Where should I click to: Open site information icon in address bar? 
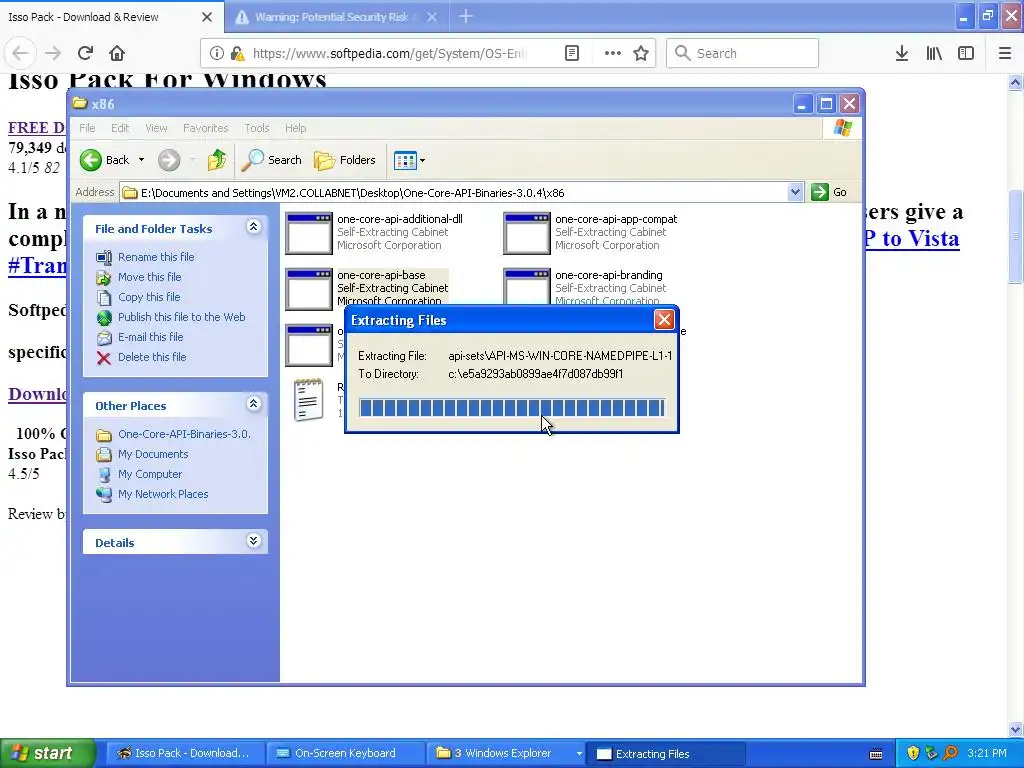(217, 54)
